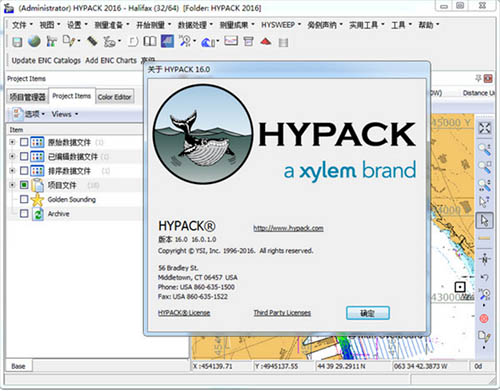Select the highlighted arrow cursor tool
The height and width of the screenshot is (391, 500).
(x=484, y=220)
